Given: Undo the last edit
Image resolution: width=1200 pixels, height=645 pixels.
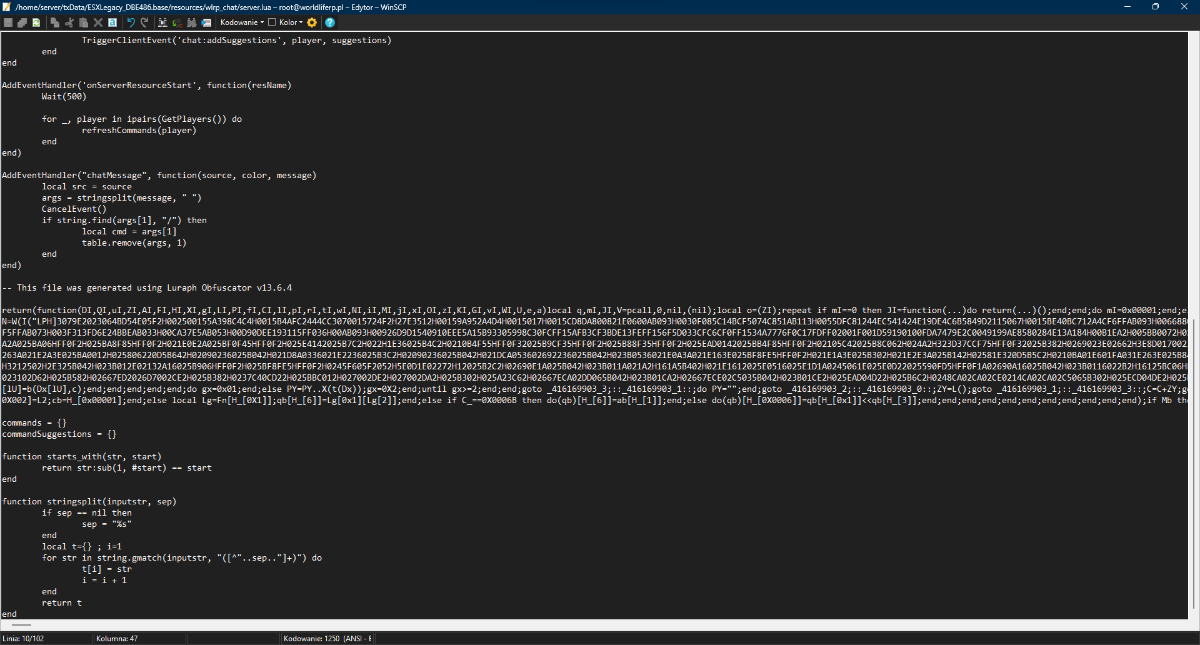Looking at the screenshot, I should [131, 22].
